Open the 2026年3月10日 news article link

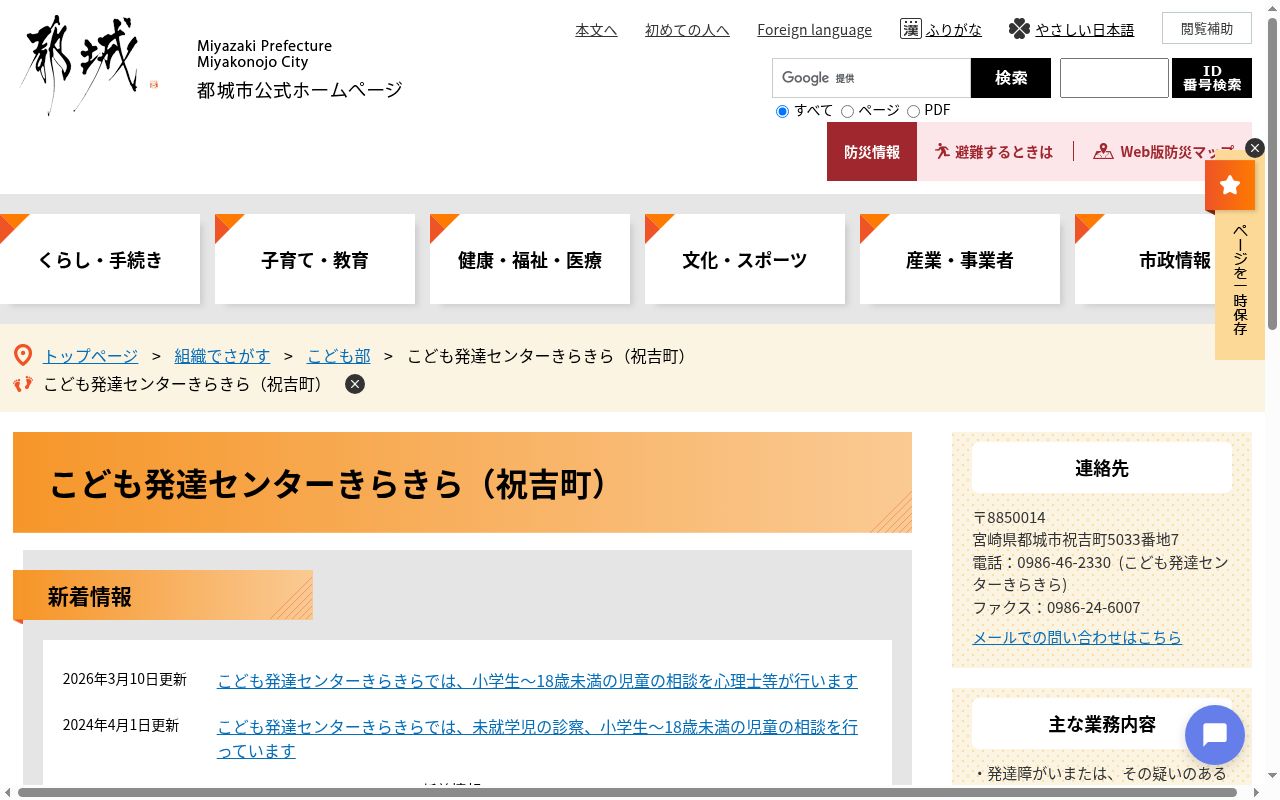pyautogui.click(x=537, y=681)
